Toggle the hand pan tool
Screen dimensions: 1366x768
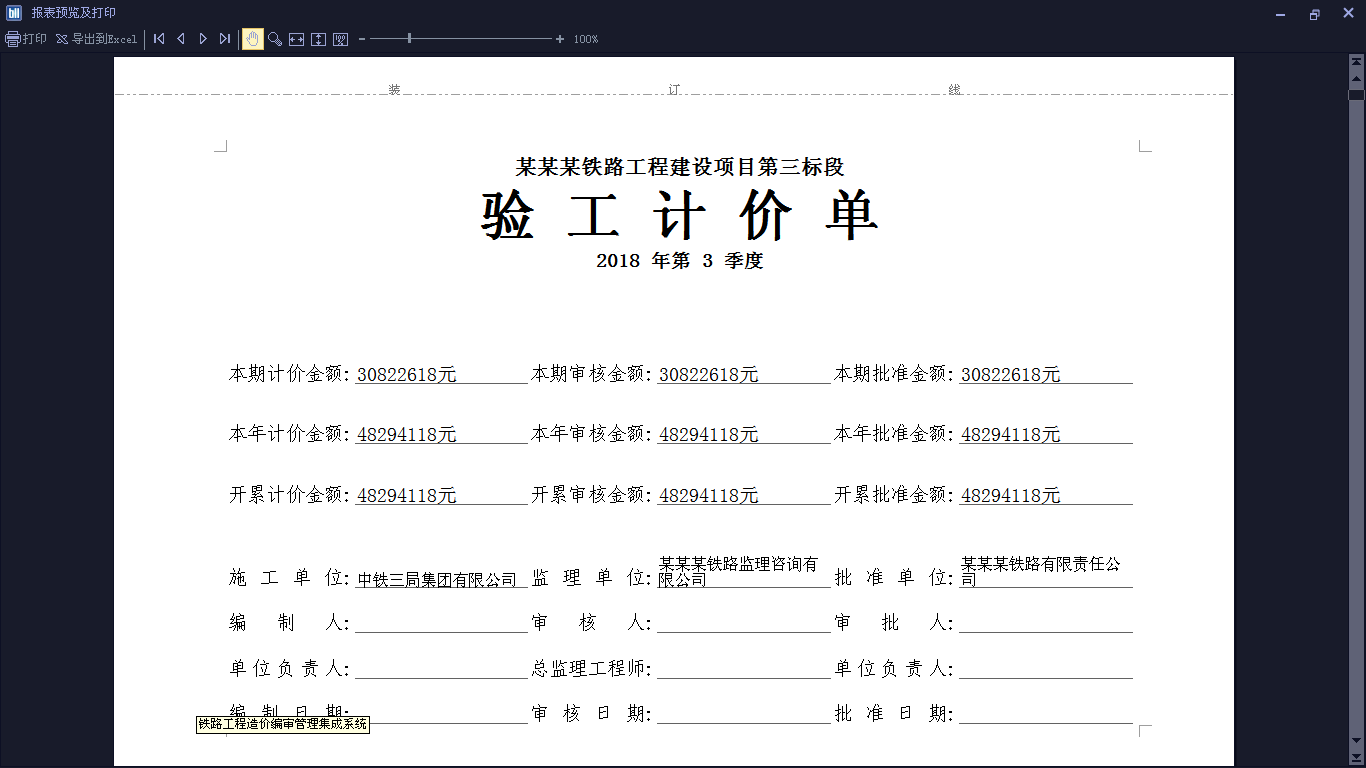(253, 39)
